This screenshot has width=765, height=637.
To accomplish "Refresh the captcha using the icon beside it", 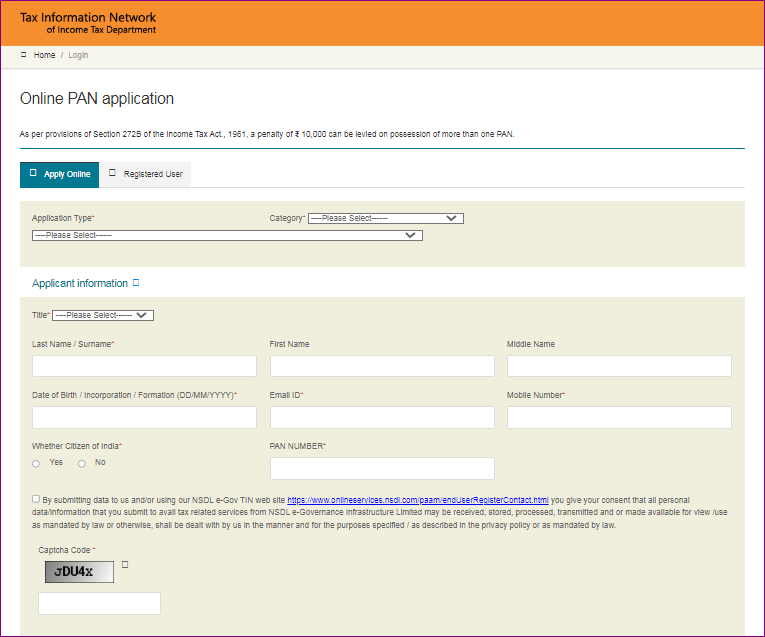I will pyautogui.click(x=125, y=566).
